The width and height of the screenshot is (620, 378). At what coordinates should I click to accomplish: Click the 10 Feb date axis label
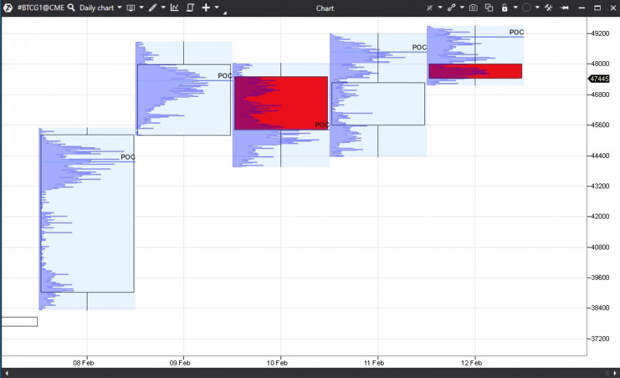click(277, 363)
